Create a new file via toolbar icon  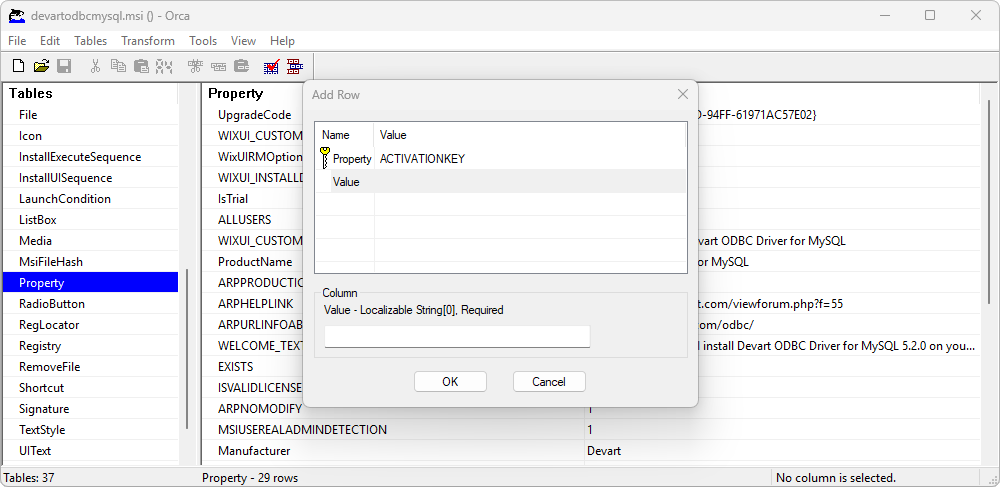pos(19,66)
